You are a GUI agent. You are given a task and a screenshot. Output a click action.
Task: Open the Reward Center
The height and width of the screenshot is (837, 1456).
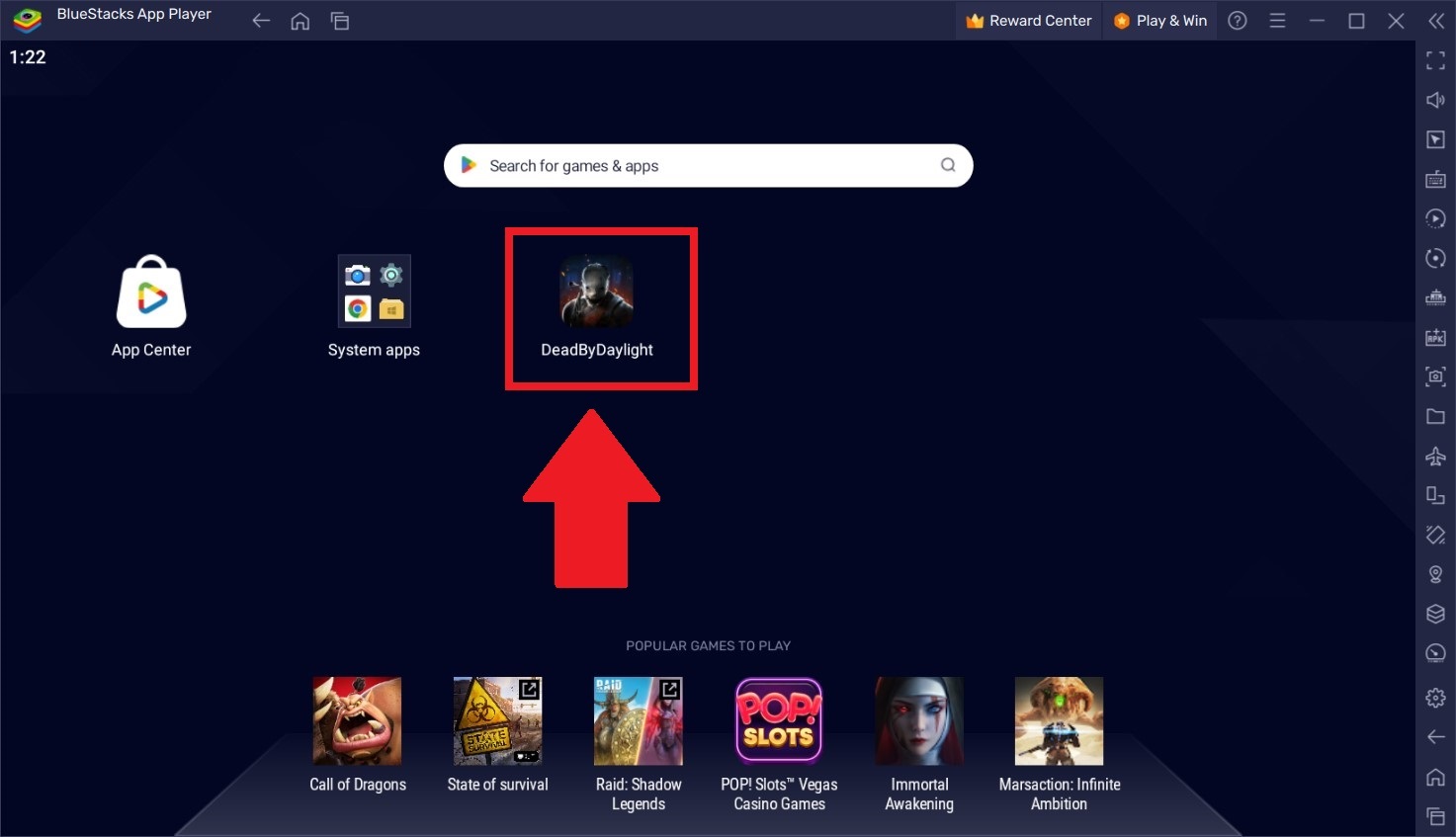click(x=1029, y=21)
